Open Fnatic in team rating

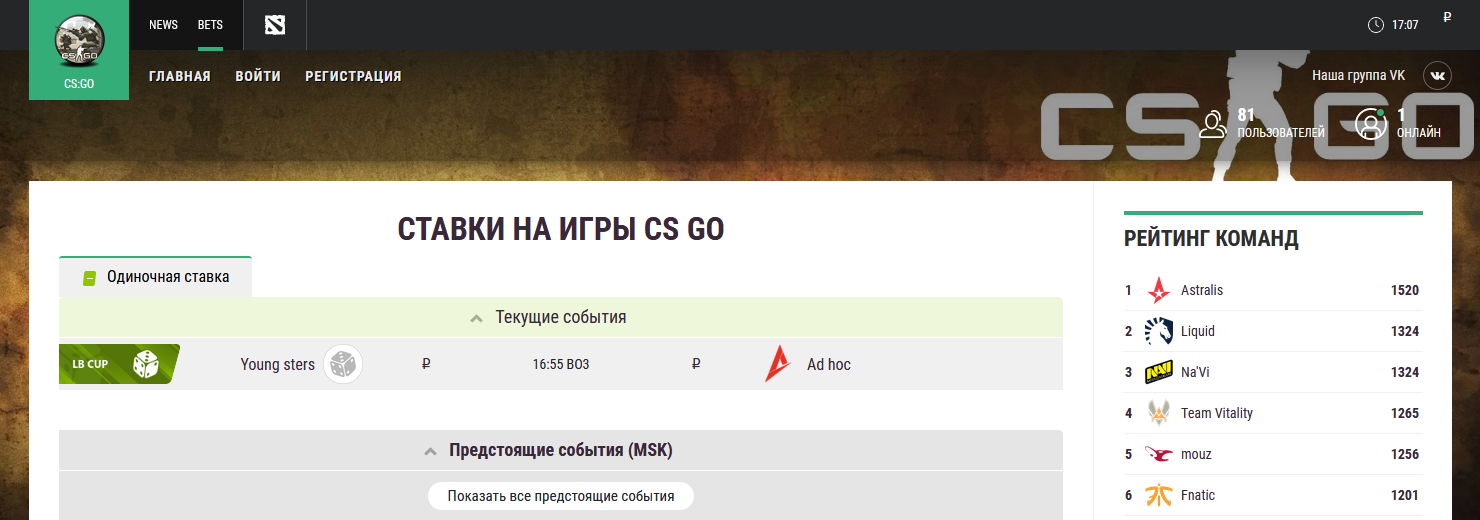[x=1198, y=495]
